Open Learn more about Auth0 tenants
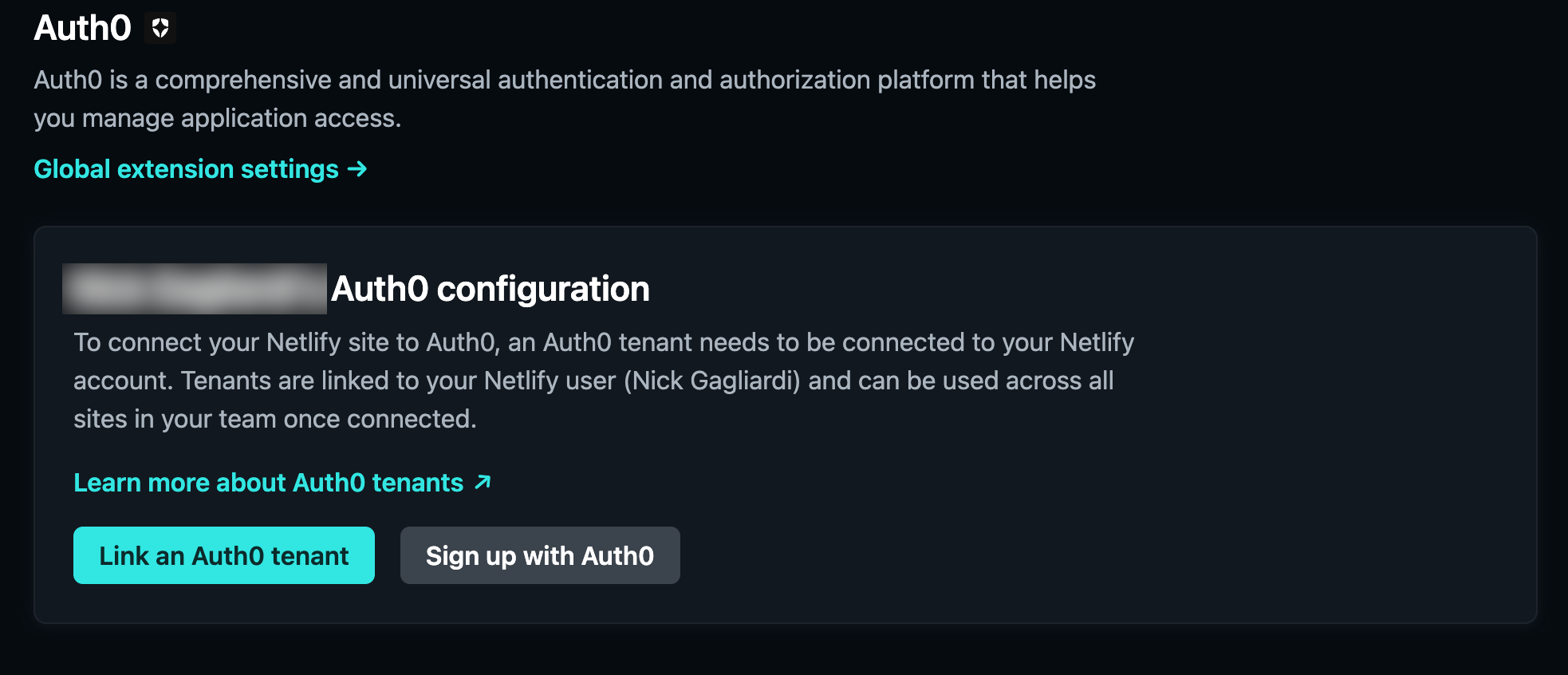This screenshot has width=1568, height=675. [x=282, y=483]
